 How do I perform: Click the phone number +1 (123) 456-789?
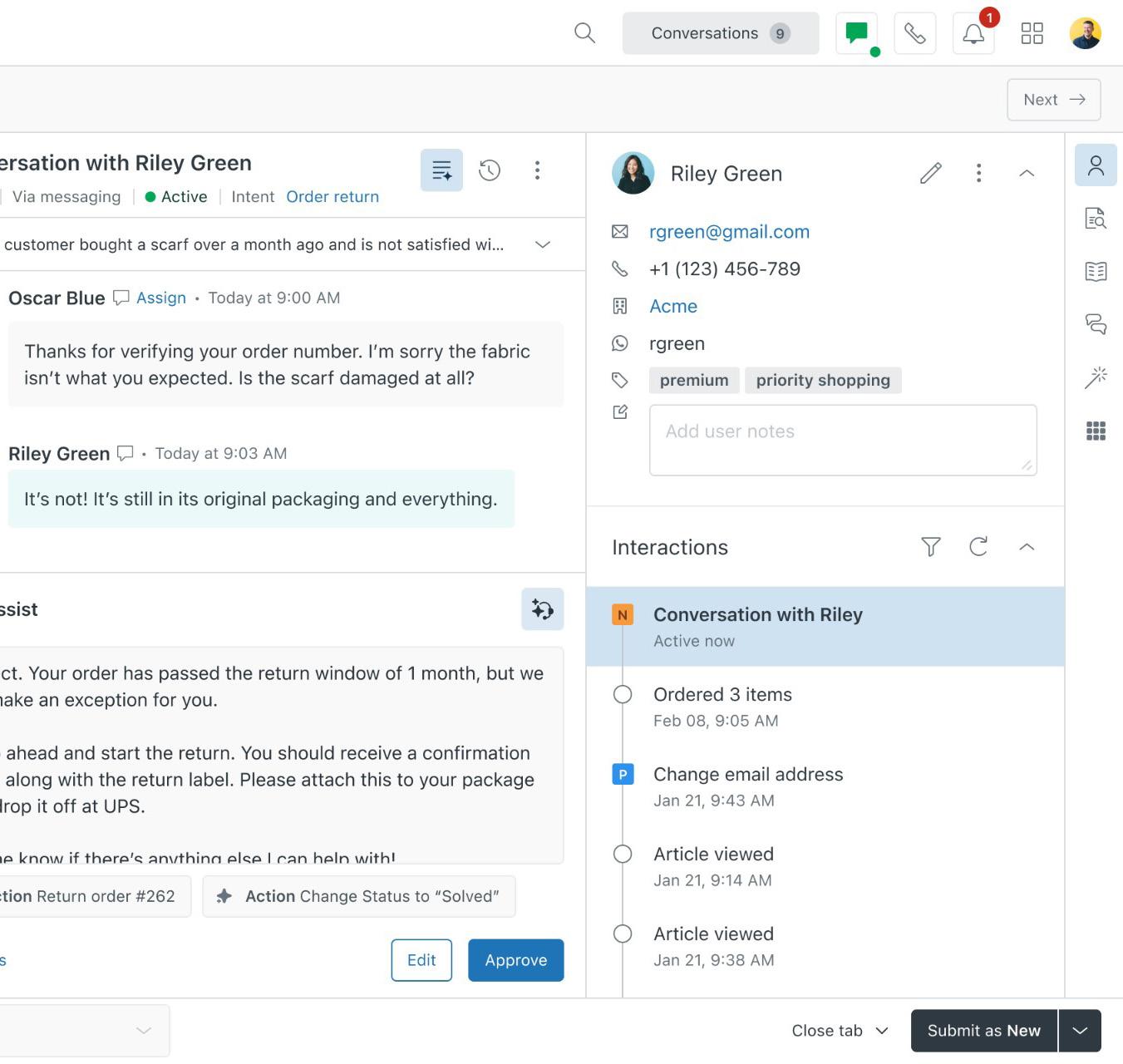pos(725,269)
